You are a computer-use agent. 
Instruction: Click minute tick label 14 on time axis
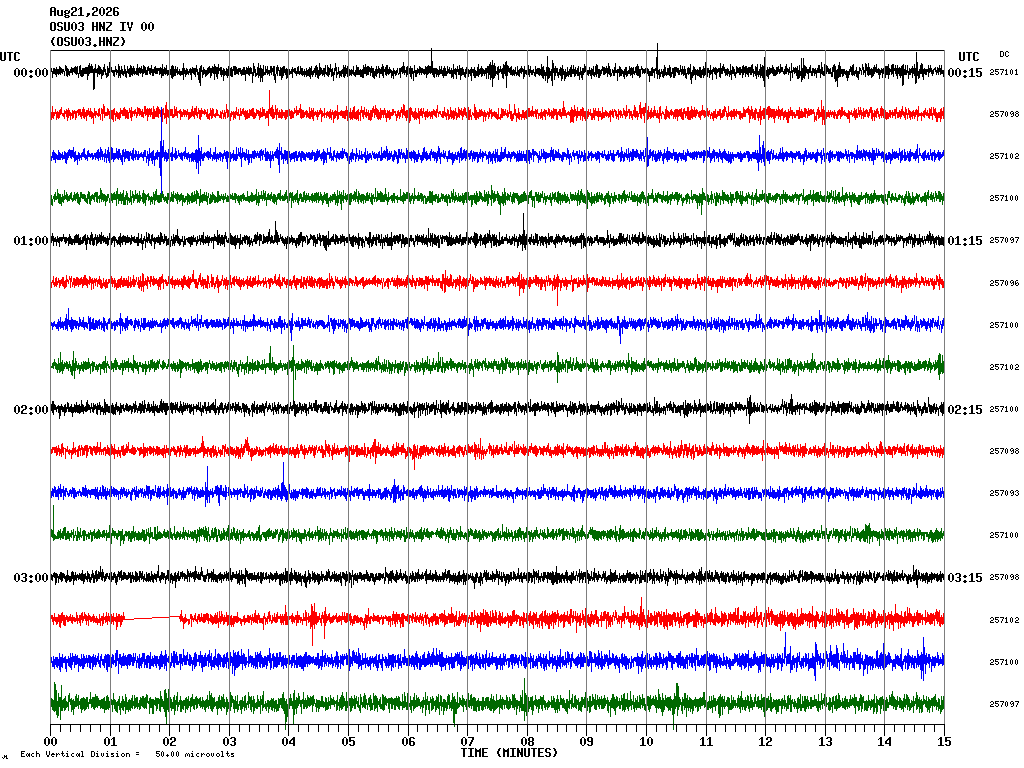pyautogui.click(x=884, y=742)
